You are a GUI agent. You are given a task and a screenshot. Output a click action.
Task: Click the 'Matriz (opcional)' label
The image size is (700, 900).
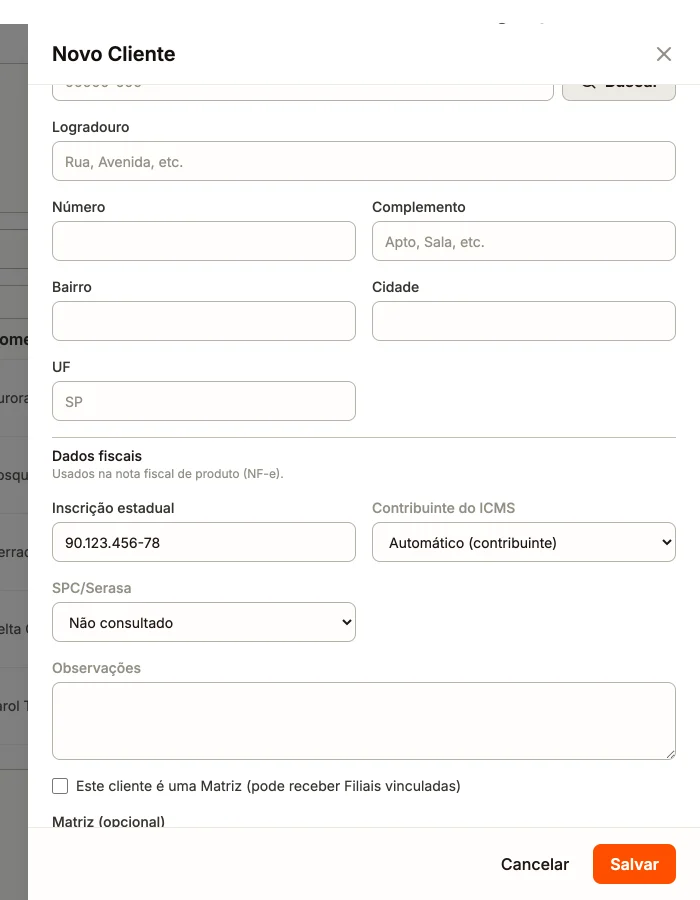pyautogui.click(x=108, y=821)
